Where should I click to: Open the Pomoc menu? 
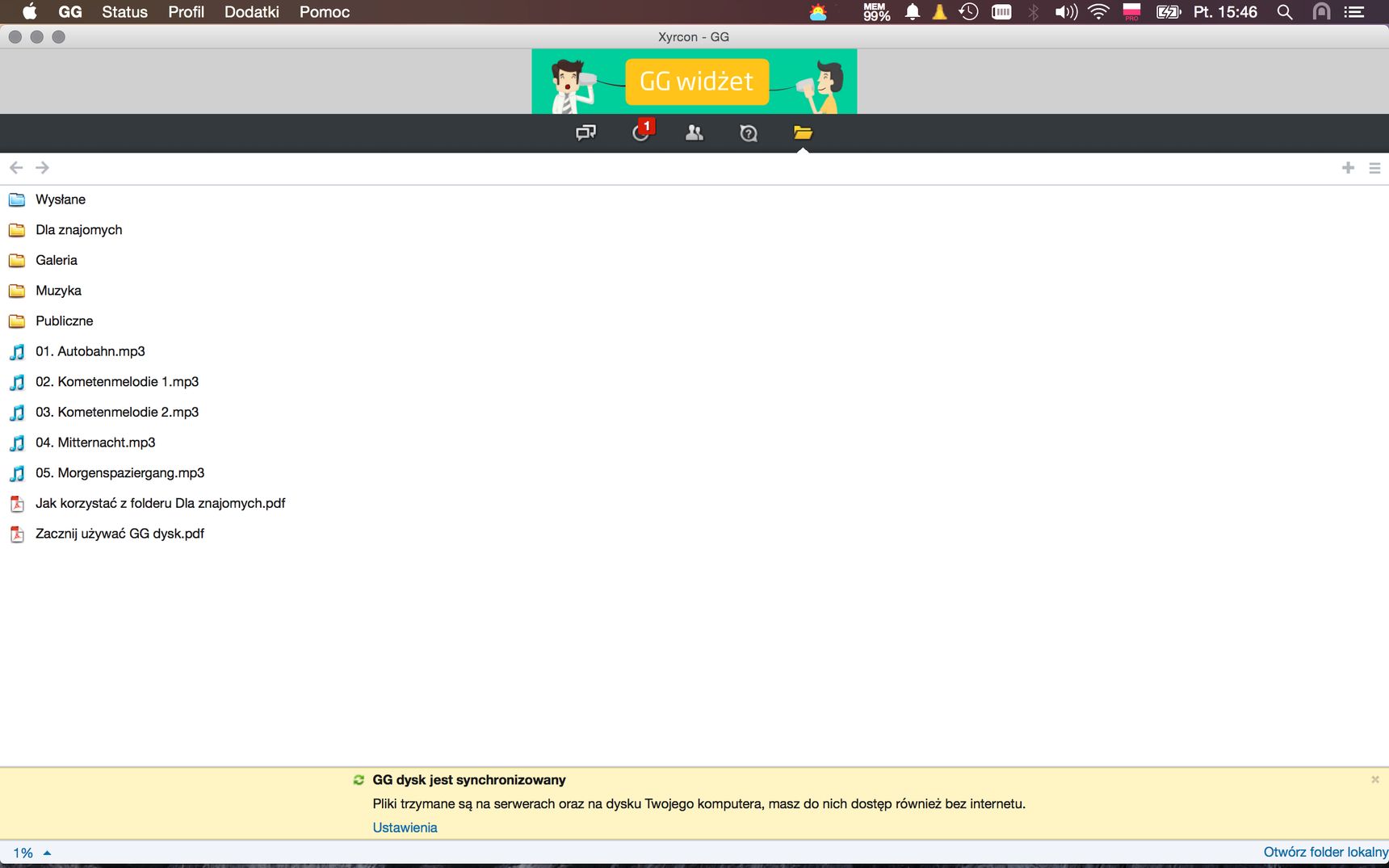click(325, 12)
